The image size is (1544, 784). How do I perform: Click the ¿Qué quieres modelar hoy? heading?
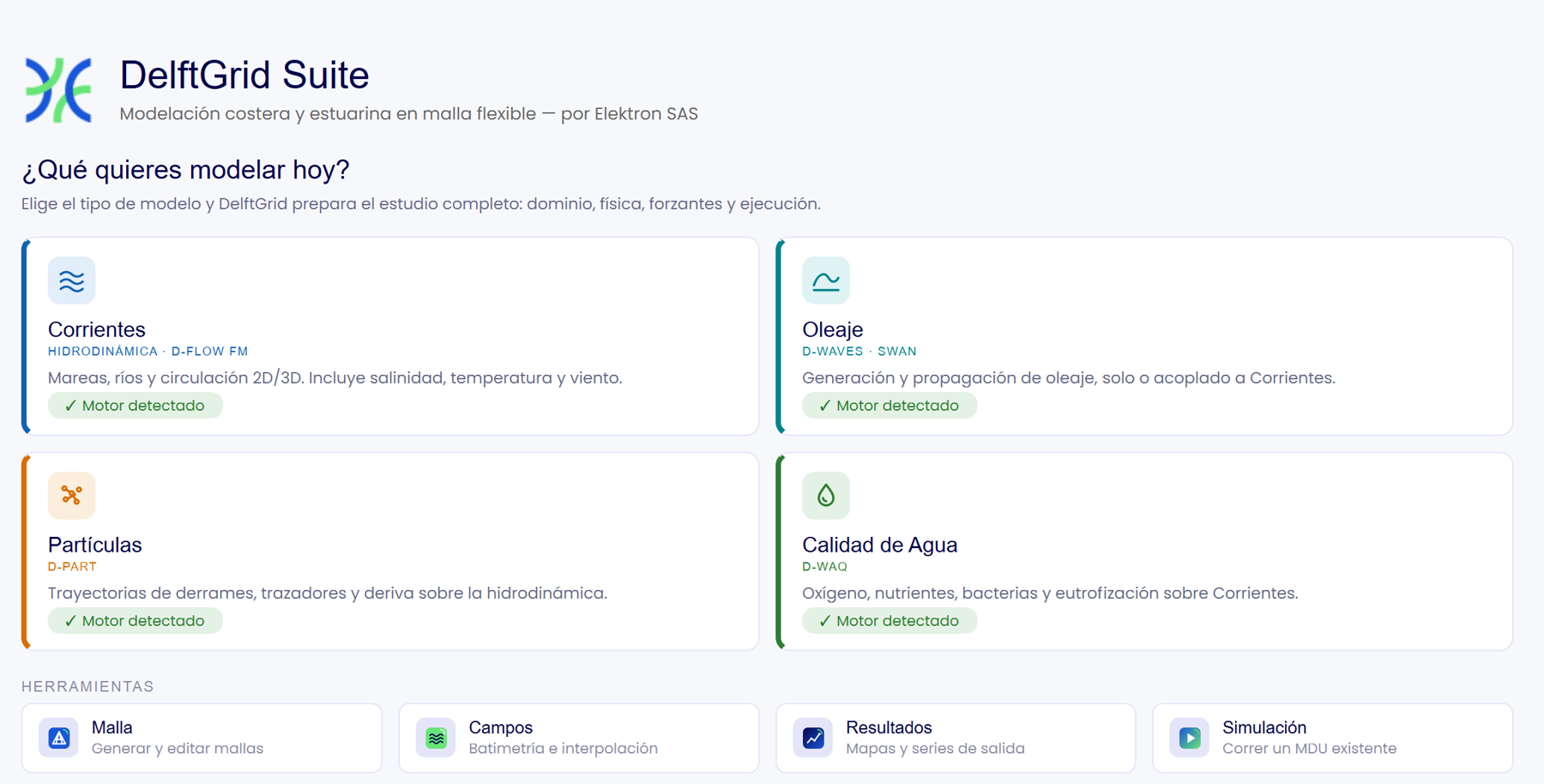(185, 170)
